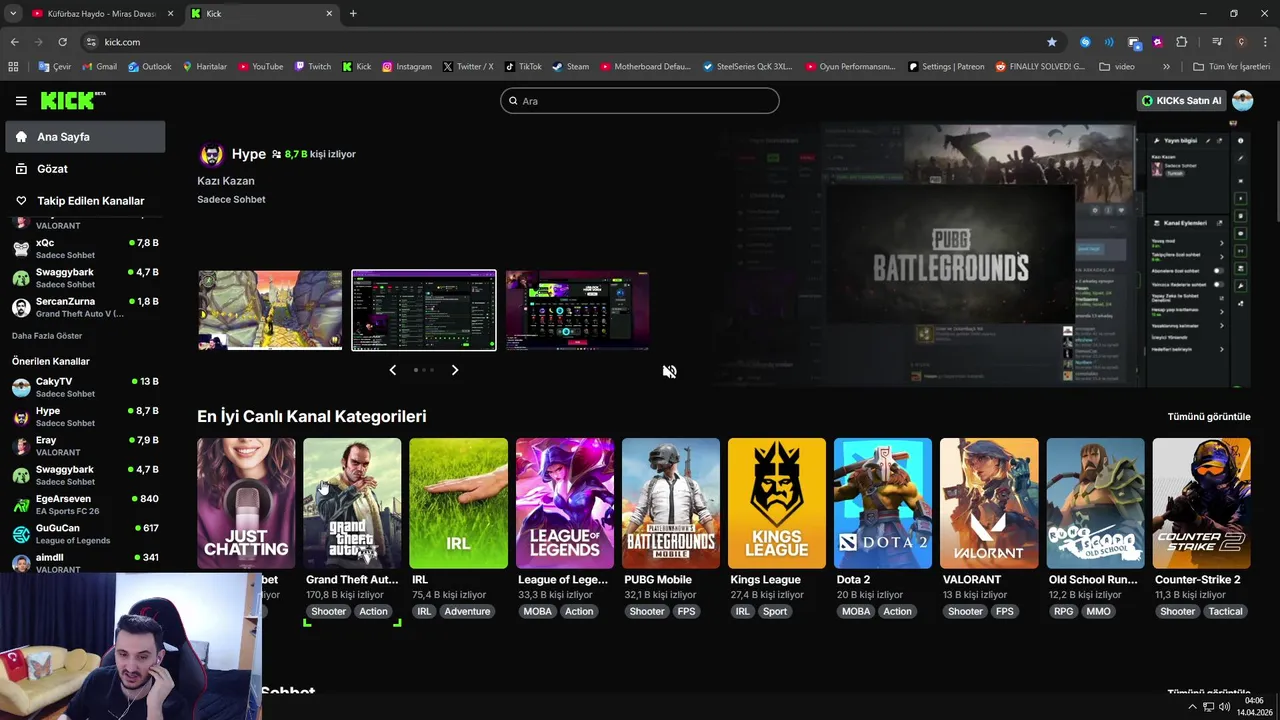Open the TikTok bookmark

pyautogui.click(x=523, y=67)
